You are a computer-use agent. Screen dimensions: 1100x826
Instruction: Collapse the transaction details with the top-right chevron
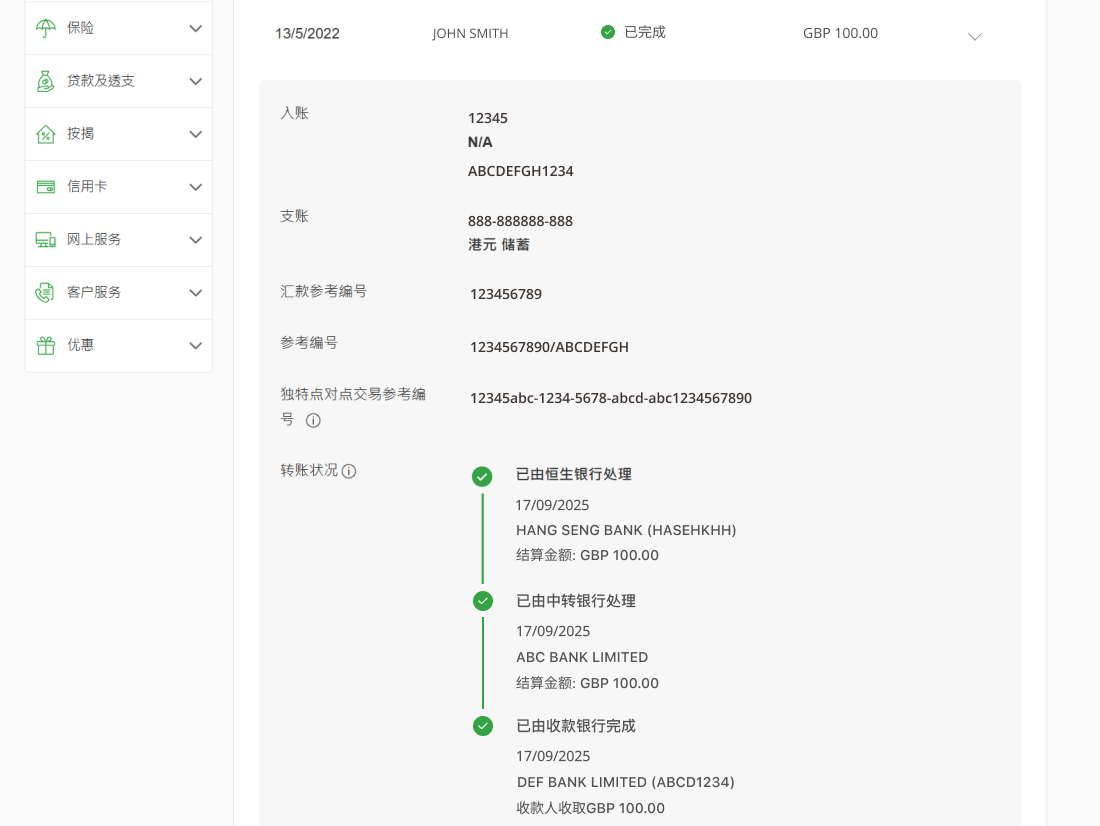coord(975,36)
